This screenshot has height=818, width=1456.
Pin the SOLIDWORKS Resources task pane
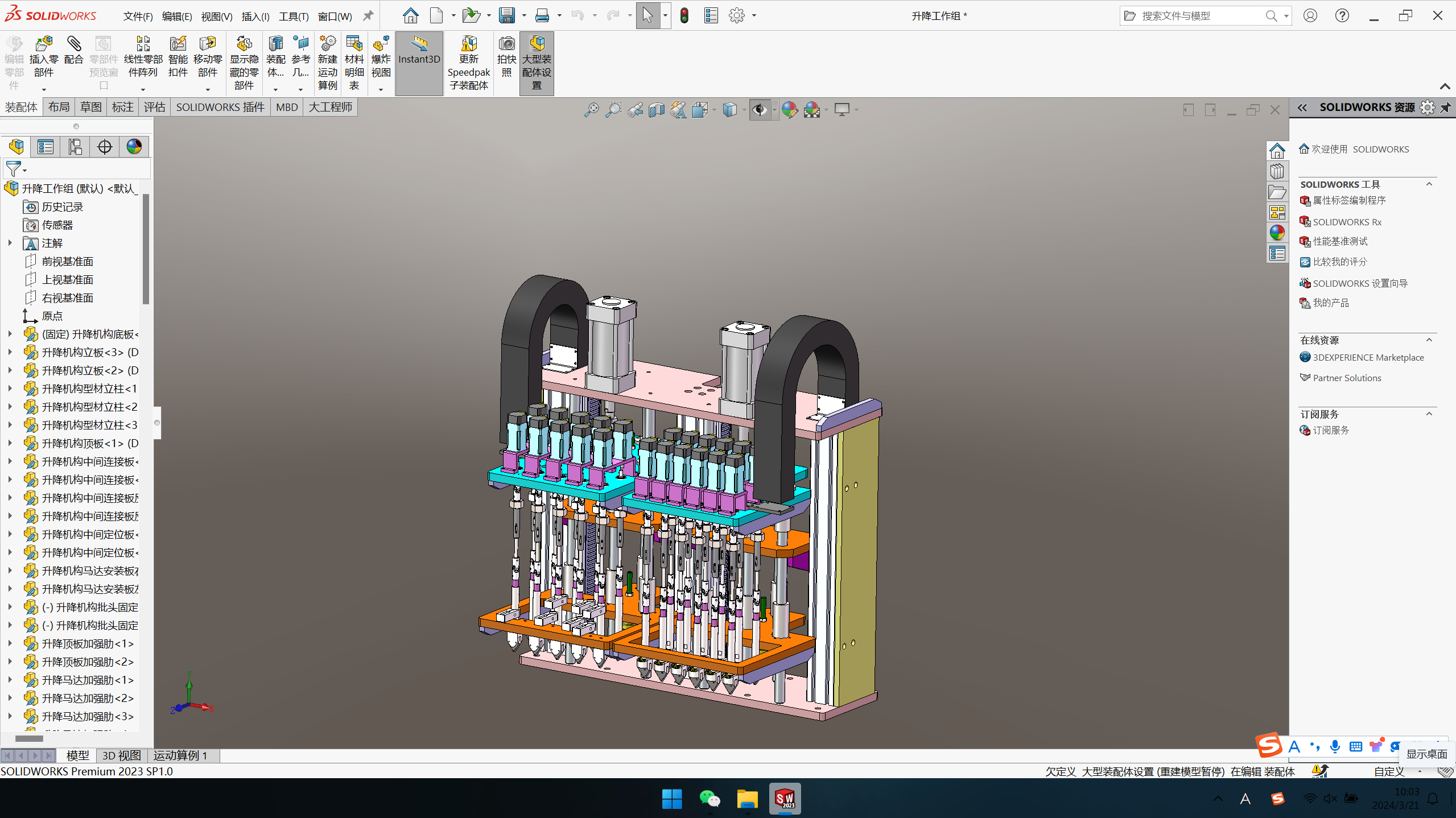pyautogui.click(x=1446, y=108)
